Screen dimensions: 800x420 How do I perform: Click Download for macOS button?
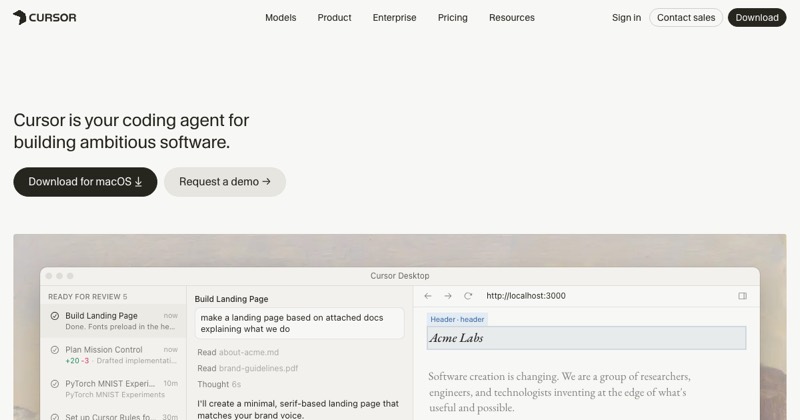85,182
